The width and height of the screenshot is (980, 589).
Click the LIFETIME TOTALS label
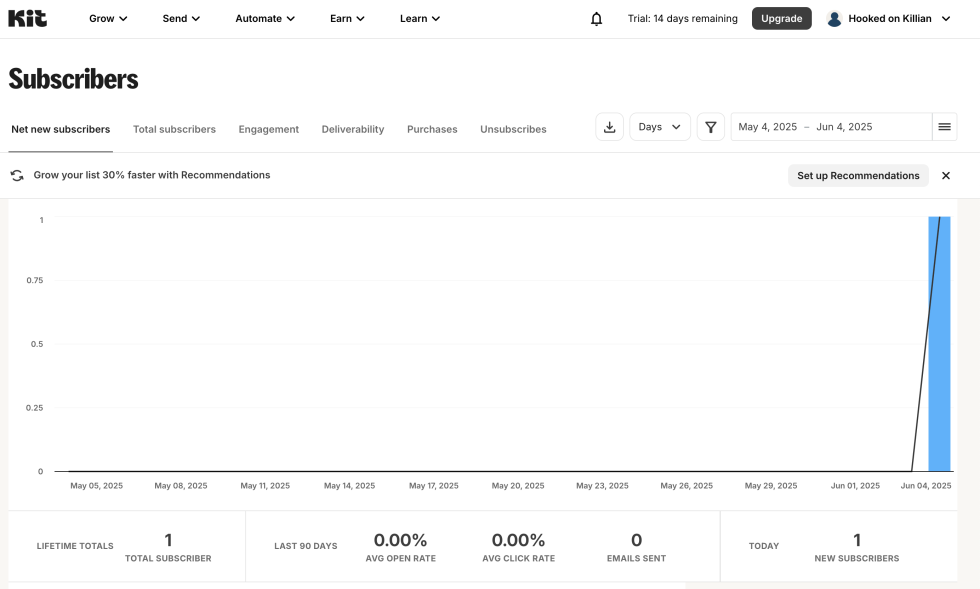pyautogui.click(x=75, y=546)
